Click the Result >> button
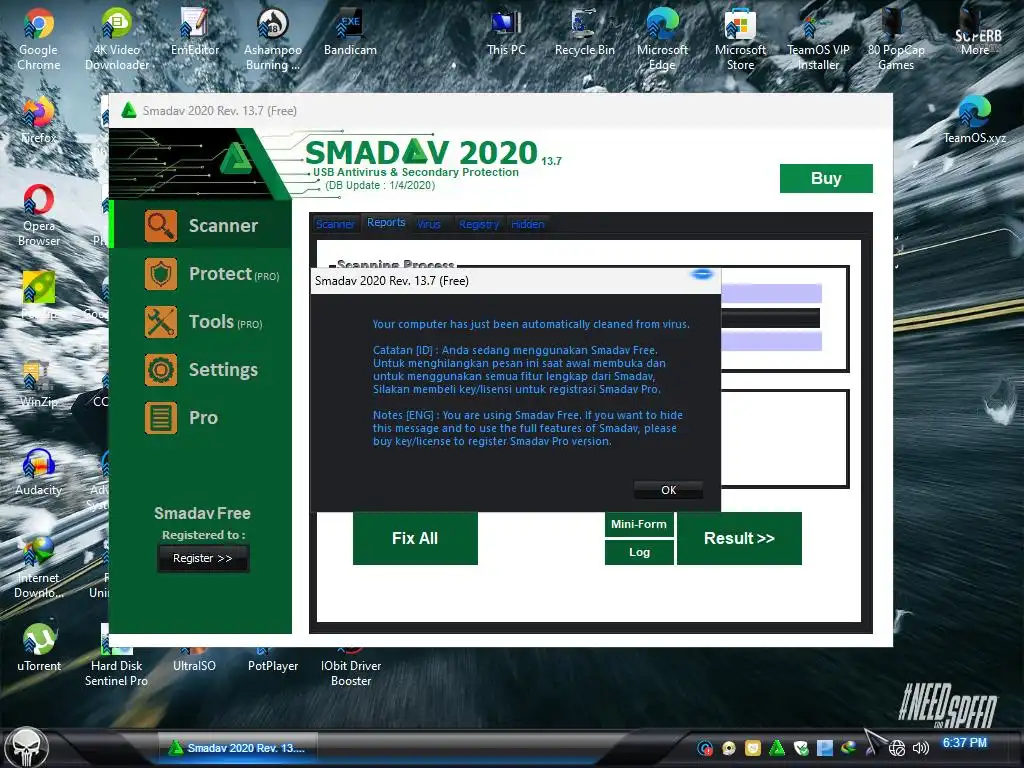This screenshot has height=768, width=1024. (x=739, y=538)
